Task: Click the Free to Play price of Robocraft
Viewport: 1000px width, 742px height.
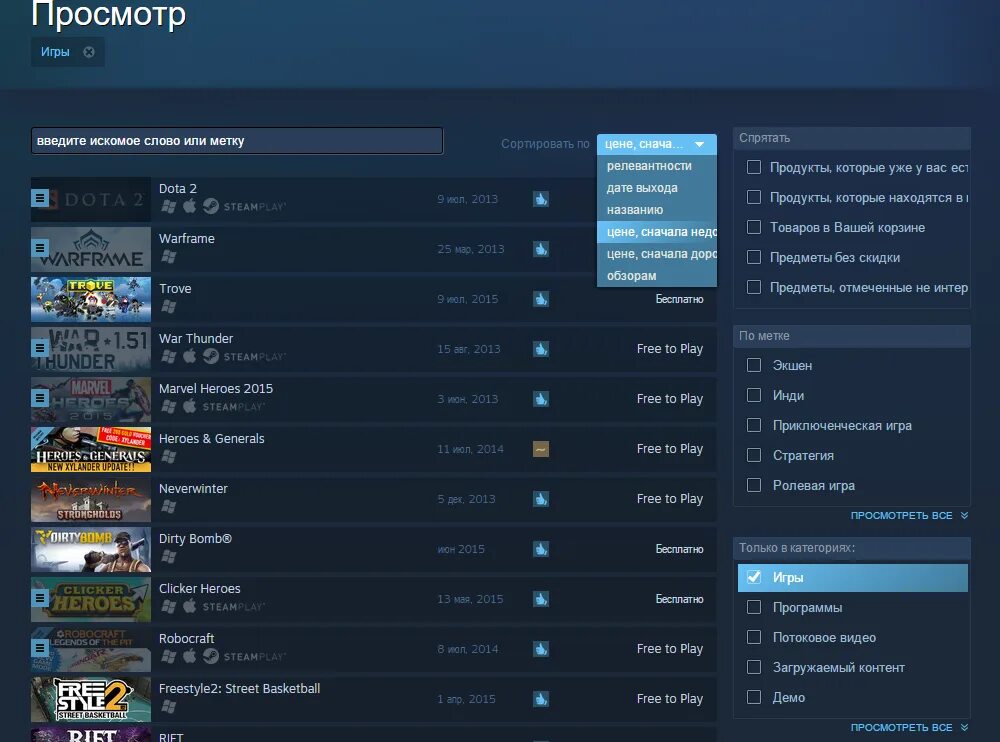Action: [670, 649]
